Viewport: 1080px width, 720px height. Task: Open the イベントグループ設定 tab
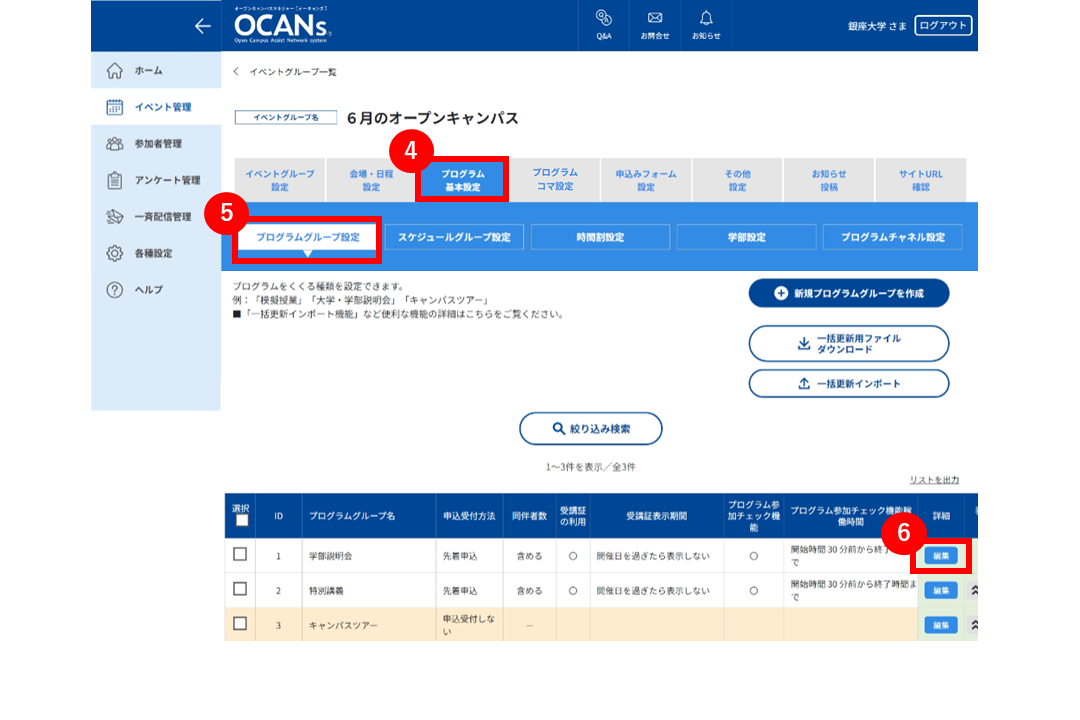(x=280, y=180)
